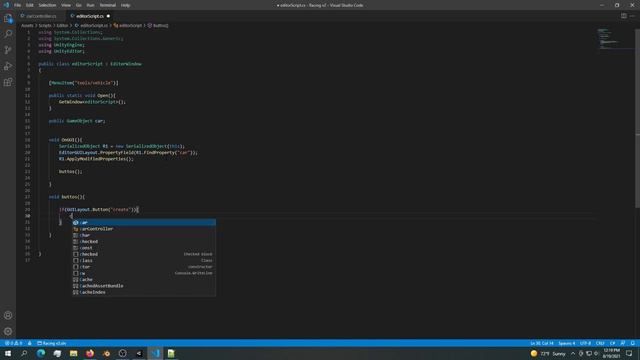Open the Explorer view in activity bar
Viewport: 640px width, 360px height.
(x=8, y=18)
